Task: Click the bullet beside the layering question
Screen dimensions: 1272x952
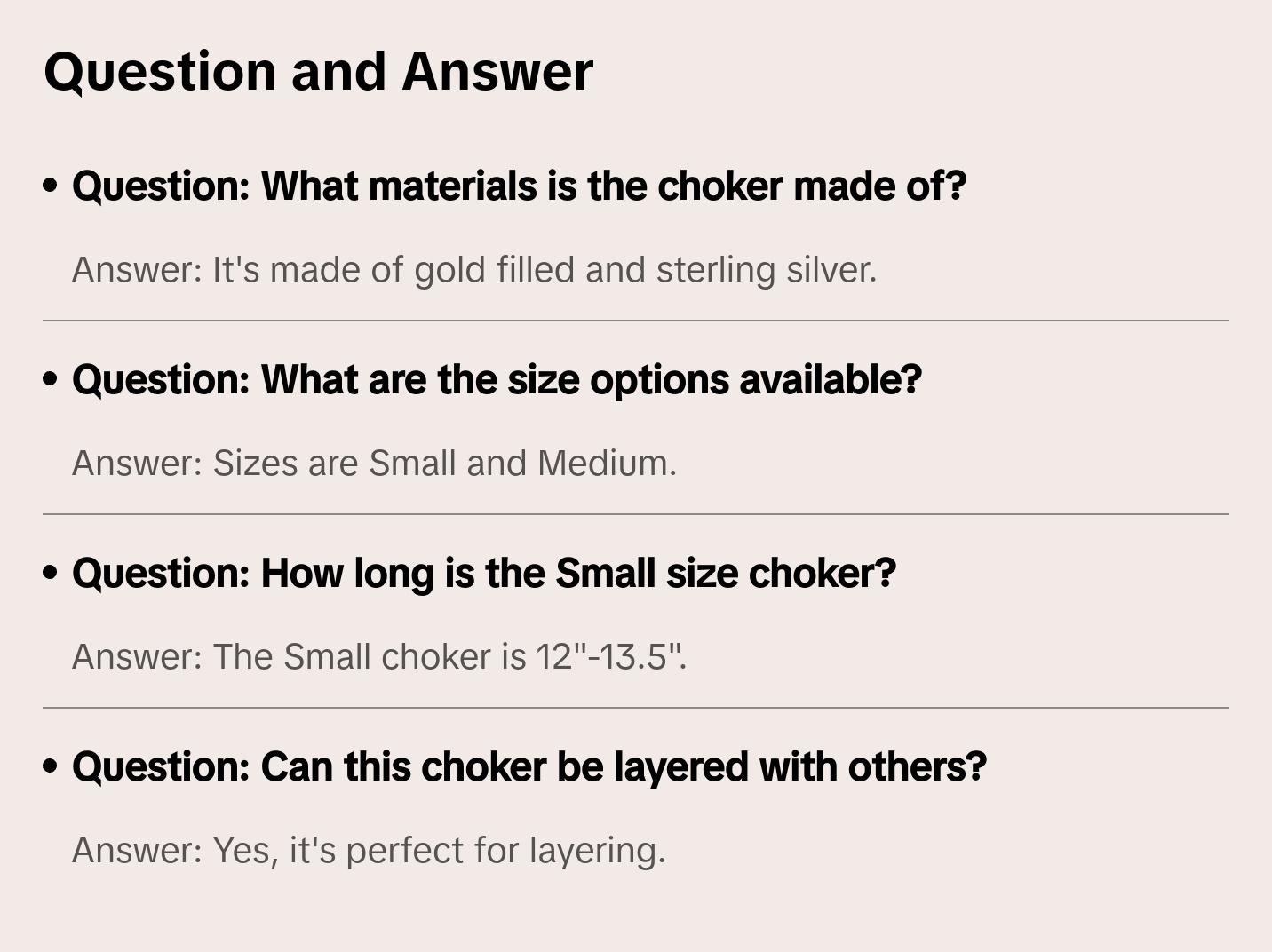Action: (51, 767)
